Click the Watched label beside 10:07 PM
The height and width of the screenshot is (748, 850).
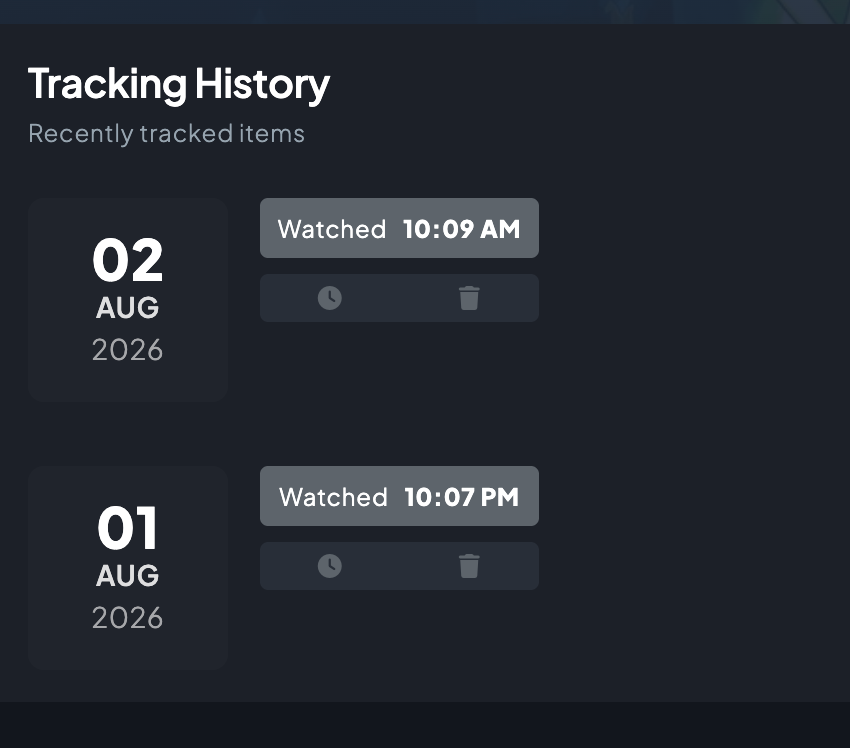333,496
